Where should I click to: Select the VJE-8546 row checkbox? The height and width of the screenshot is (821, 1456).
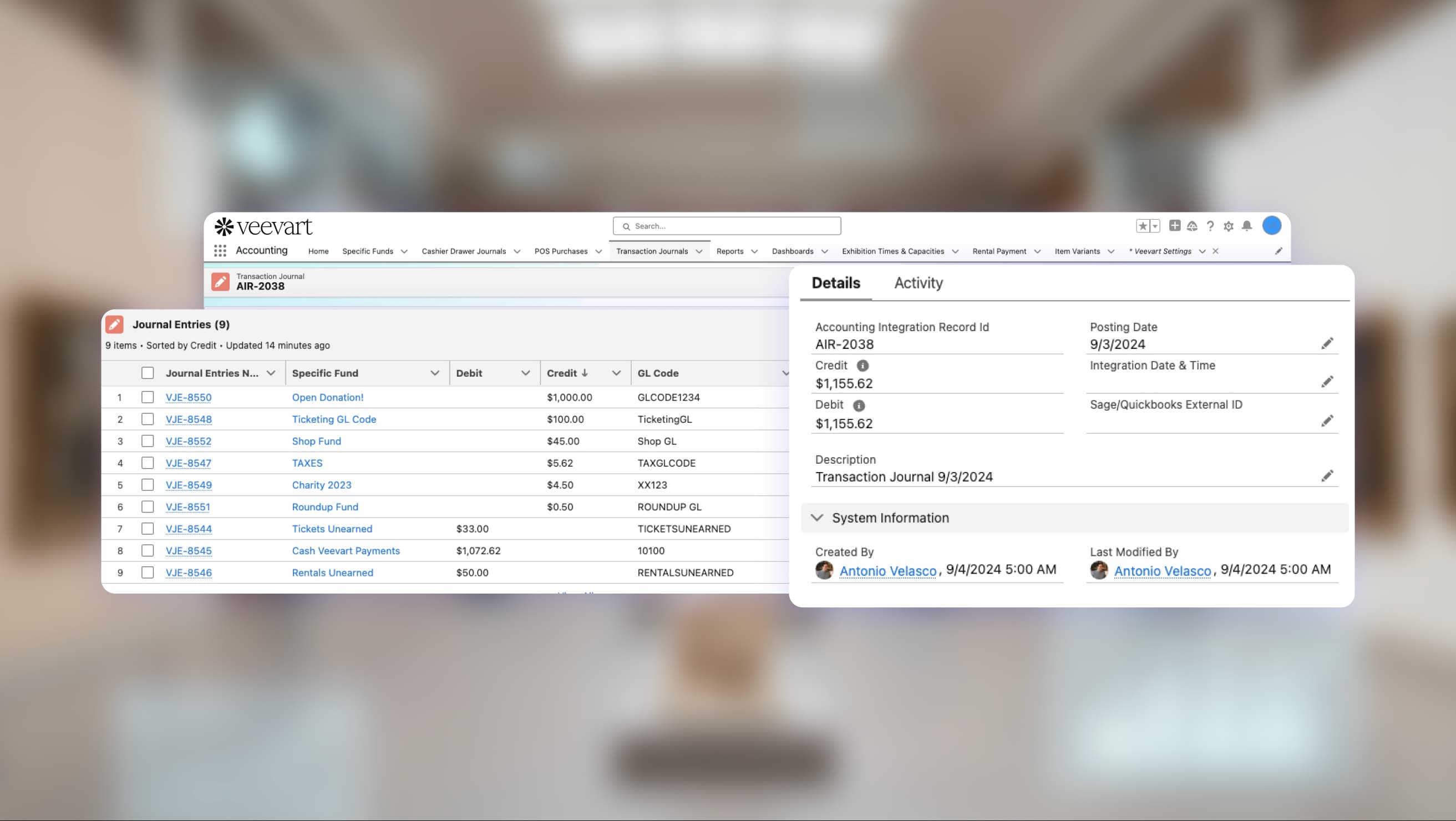pyautogui.click(x=148, y=572)
